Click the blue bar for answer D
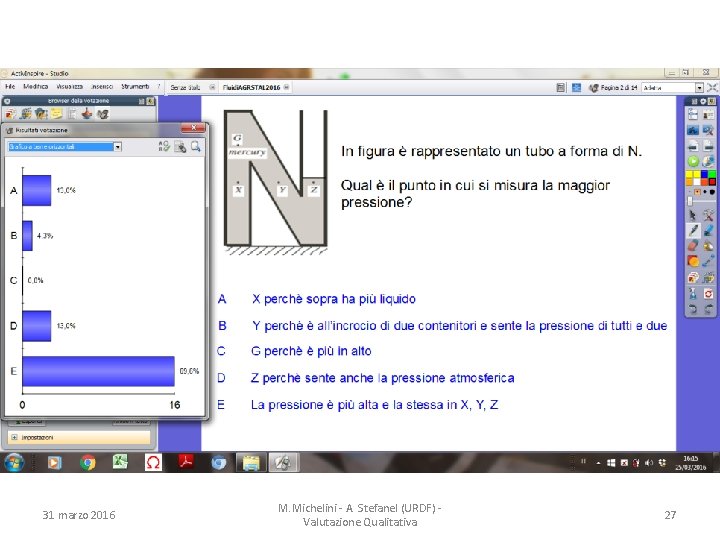The height and width of the screenshot is (540, 720). click(37, 326)
